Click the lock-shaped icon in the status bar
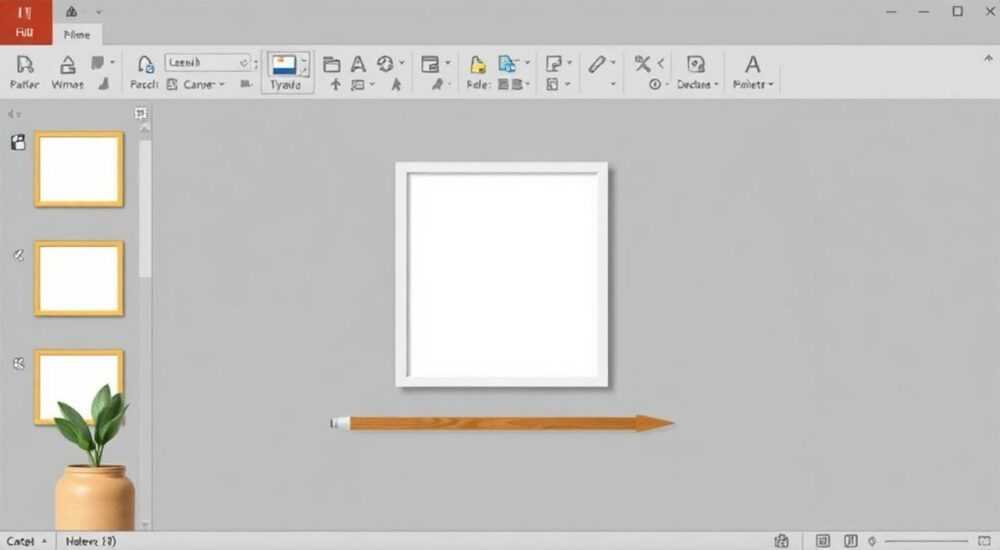 [x=782, y=541]
